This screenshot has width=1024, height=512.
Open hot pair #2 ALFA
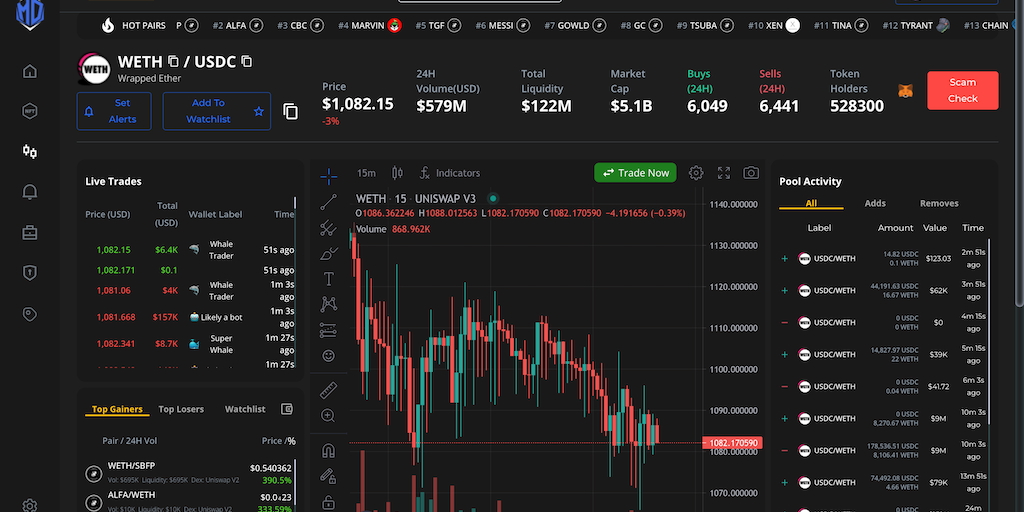coord(238,25)
